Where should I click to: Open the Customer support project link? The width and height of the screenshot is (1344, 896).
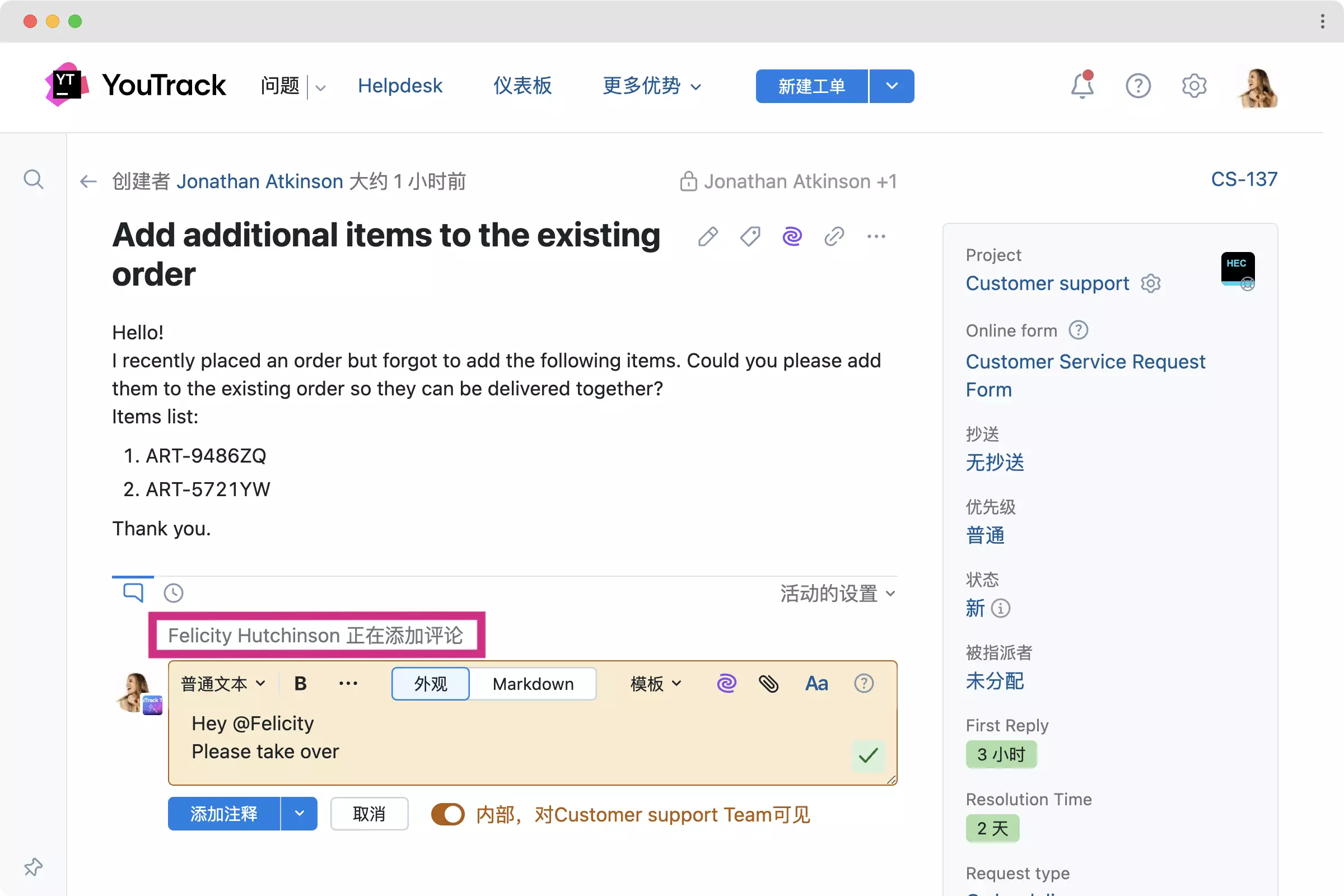click(1047, 283)
